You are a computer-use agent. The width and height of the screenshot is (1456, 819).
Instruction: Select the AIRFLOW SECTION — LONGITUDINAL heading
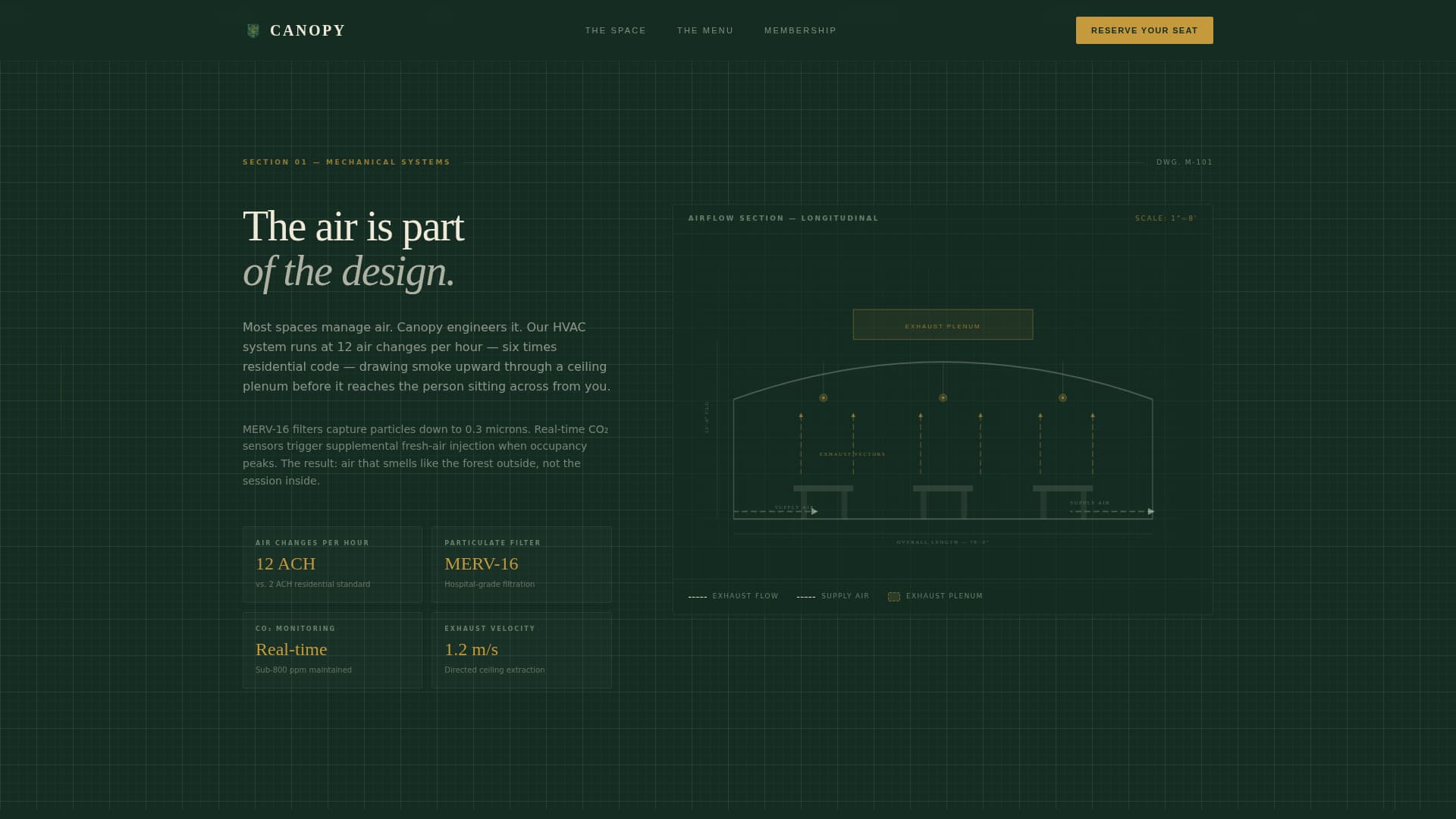coord(783,218)
